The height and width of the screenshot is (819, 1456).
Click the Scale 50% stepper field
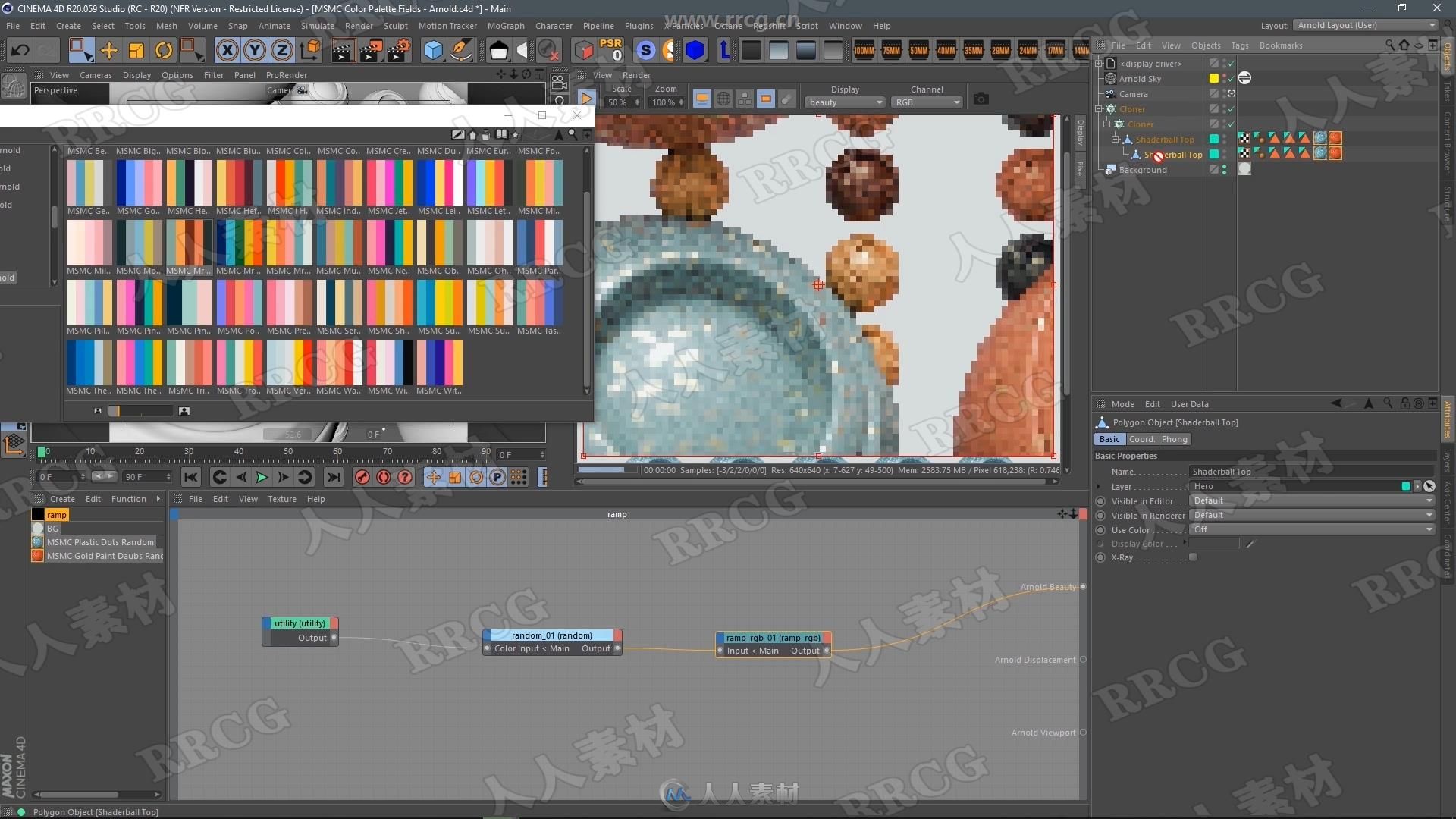pyautogui.click(x=622, y=102)
